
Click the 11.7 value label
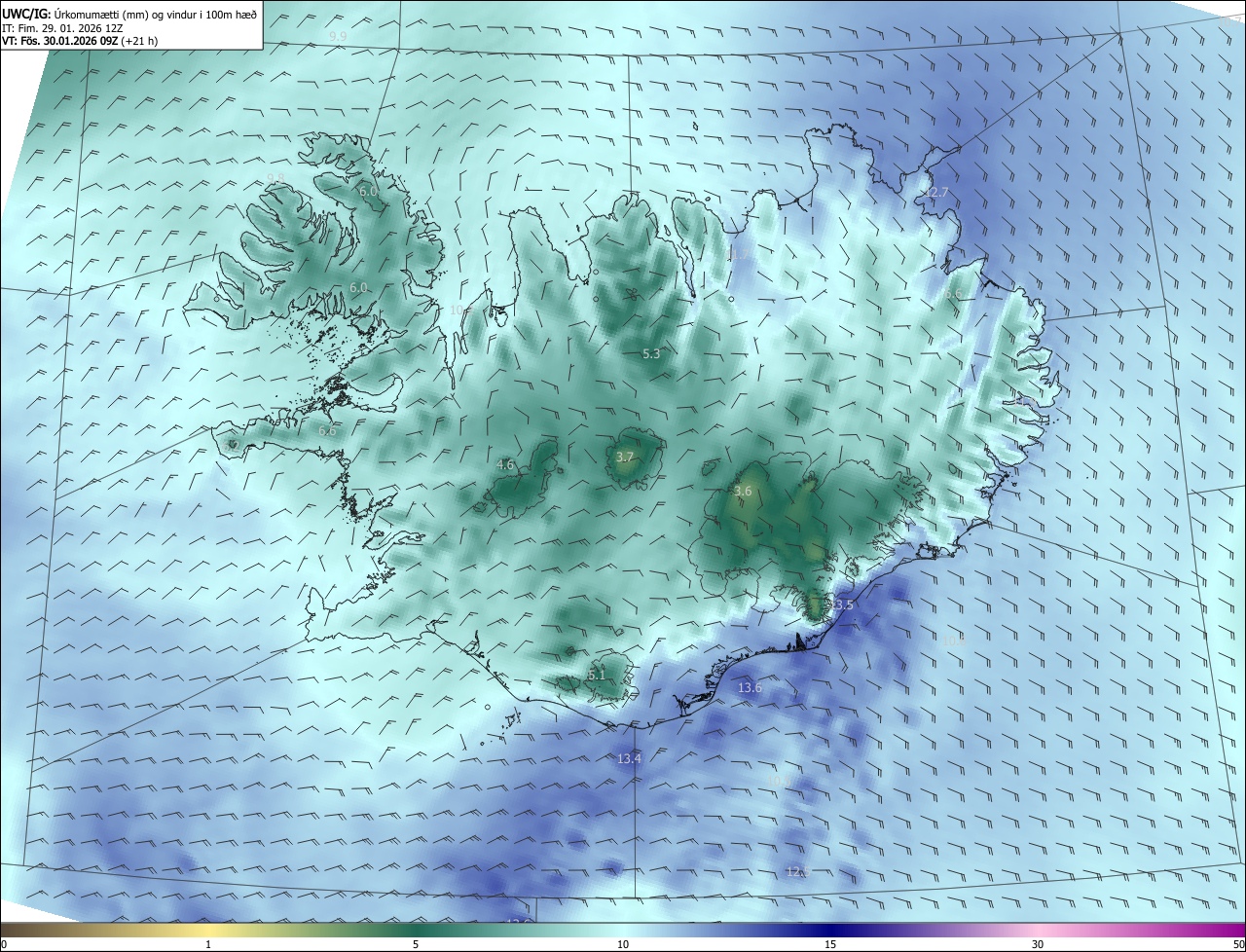pos(739,255)
